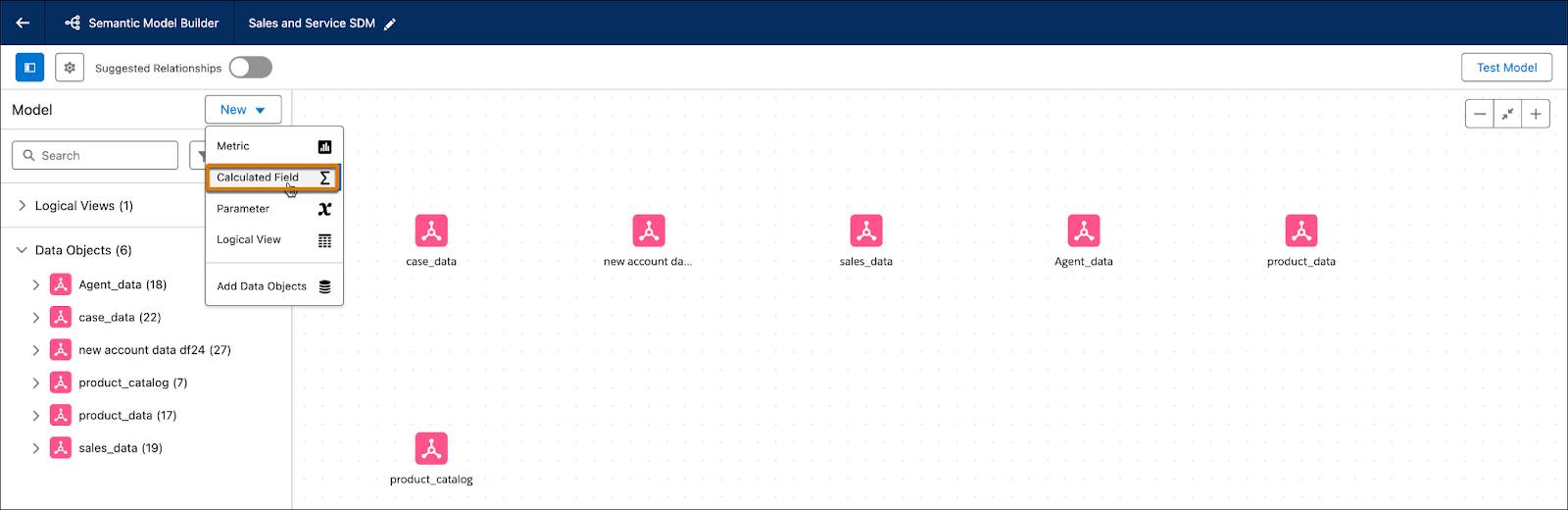Click sales_data pink icon in tree
This screenshot has width=1568, height=510.
tap(61, 447)
